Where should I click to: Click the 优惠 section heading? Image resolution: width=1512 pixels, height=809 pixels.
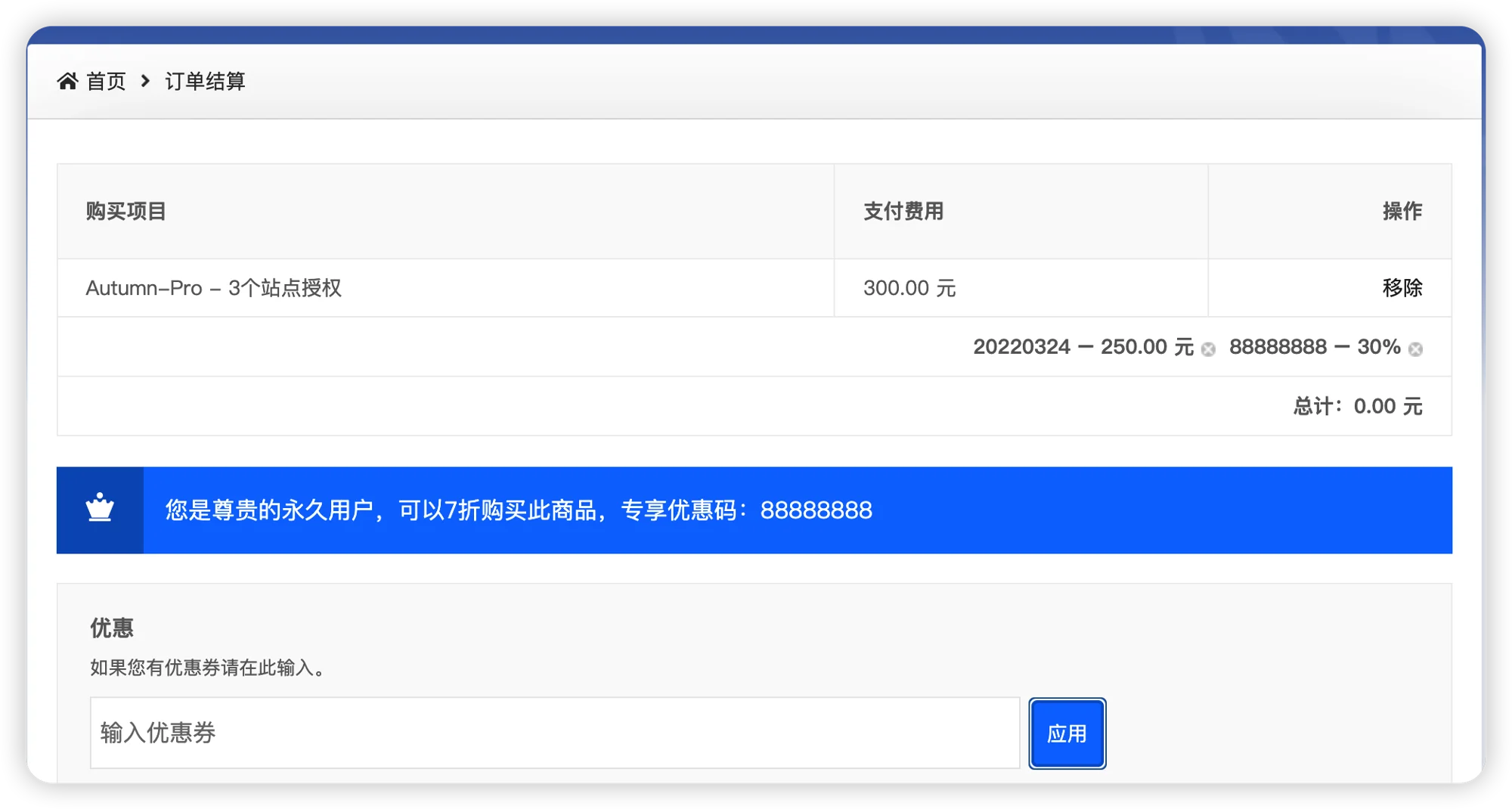[x=111, y=628]
